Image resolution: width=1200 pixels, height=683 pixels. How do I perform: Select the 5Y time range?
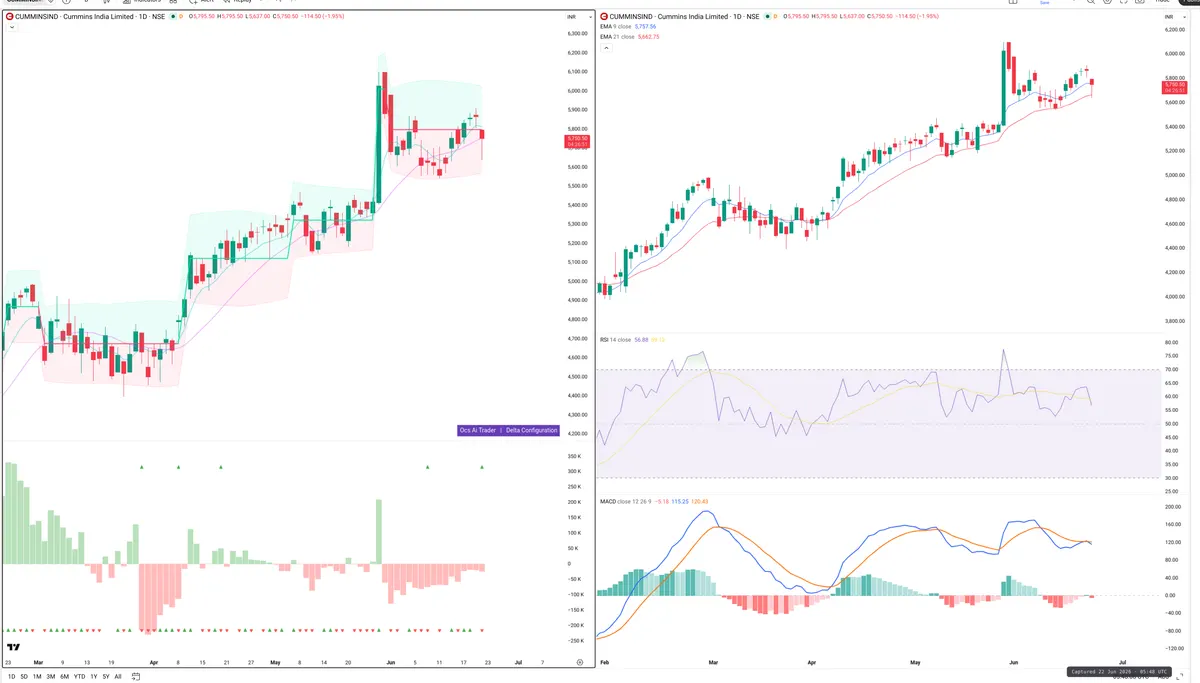(x=106, y=676)
